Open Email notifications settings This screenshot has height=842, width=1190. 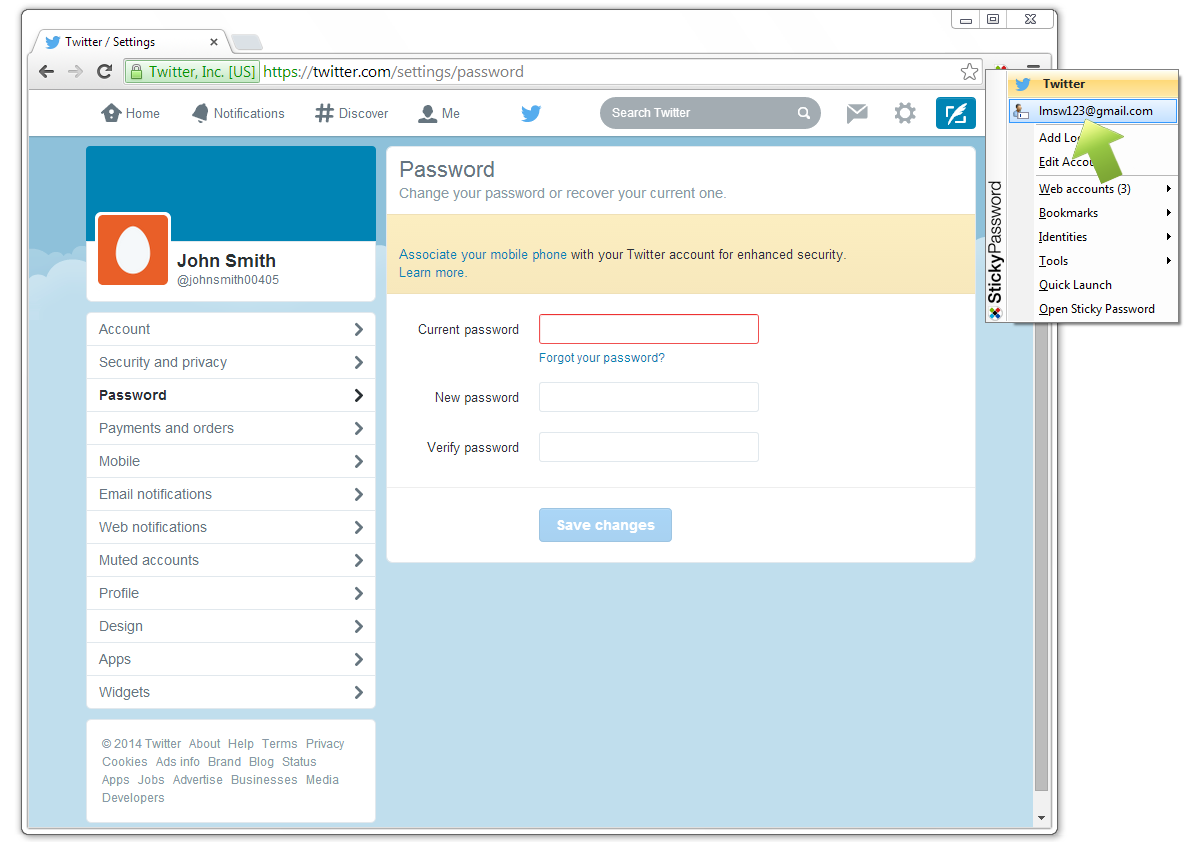231,494
